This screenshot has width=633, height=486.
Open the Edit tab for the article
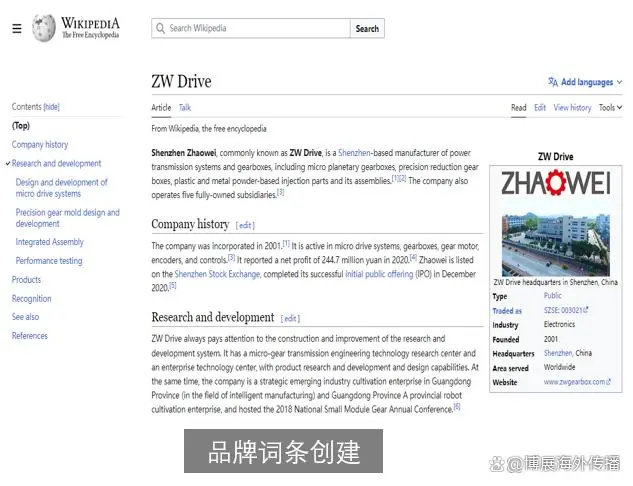pos(539,108)
